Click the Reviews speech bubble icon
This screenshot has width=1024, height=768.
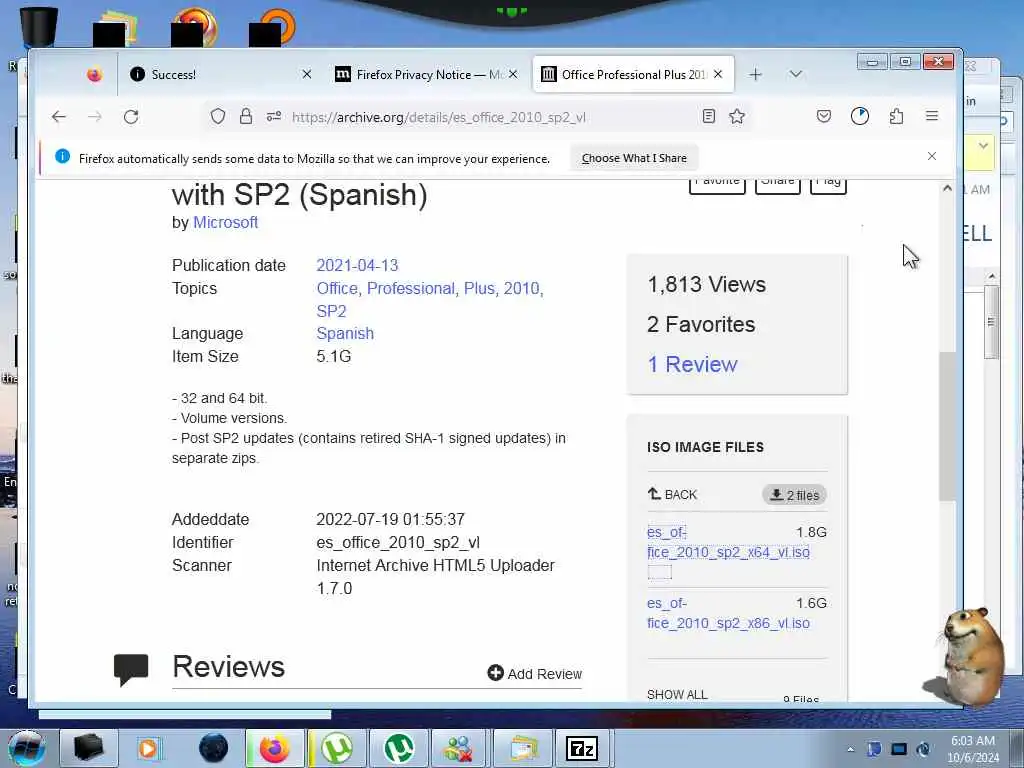point(131,669)
